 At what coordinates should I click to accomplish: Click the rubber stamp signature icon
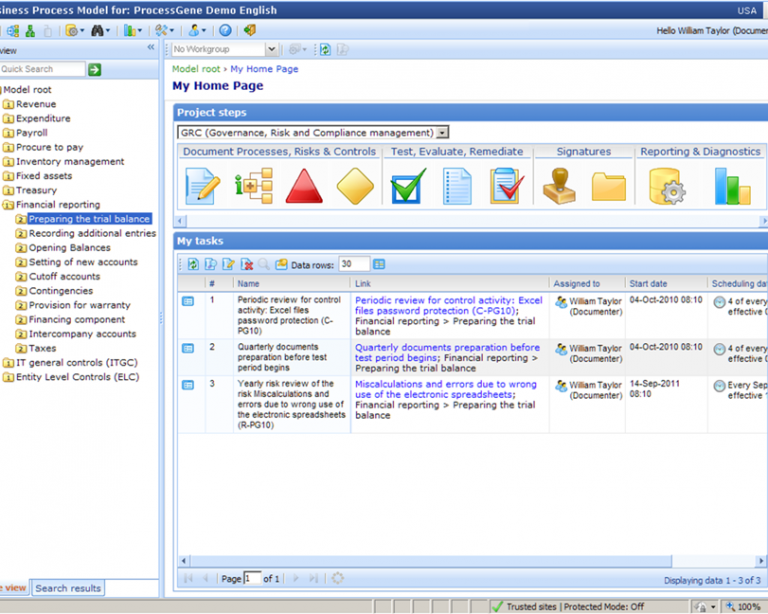[x=559, y=186]
